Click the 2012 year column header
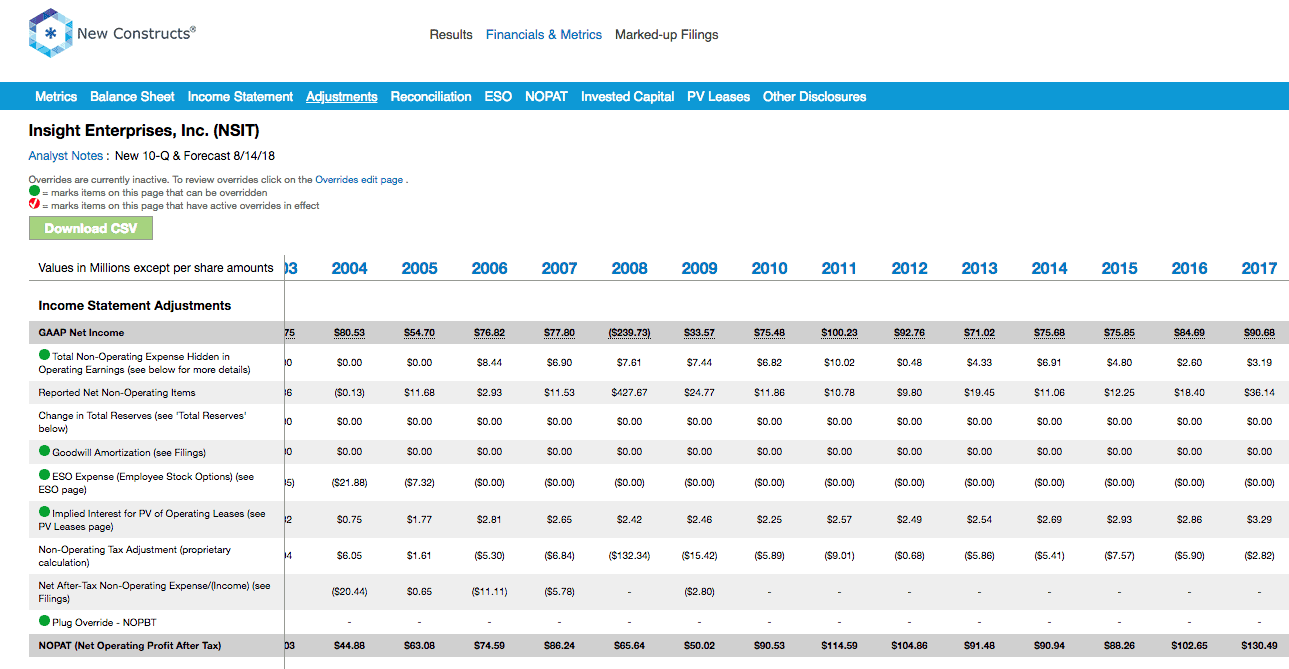 (909, 268)
